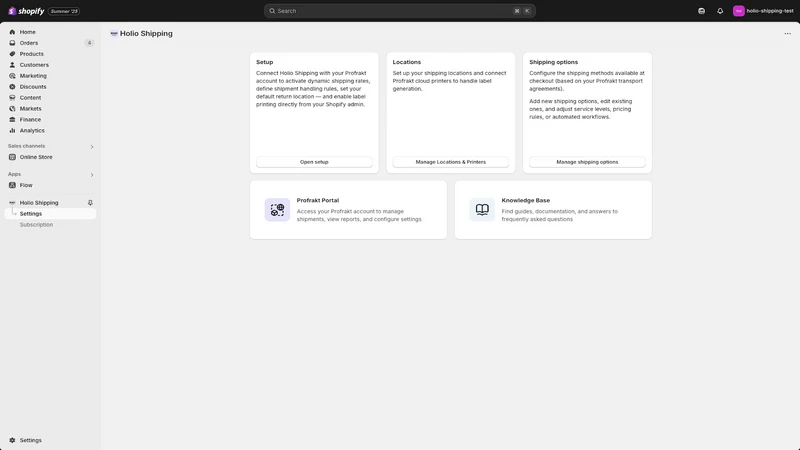Image resolution: width=800 pixels, height=450 pixels.
Task: Click the Analytics bar chart icon
Action: click(x=12, y=131)
